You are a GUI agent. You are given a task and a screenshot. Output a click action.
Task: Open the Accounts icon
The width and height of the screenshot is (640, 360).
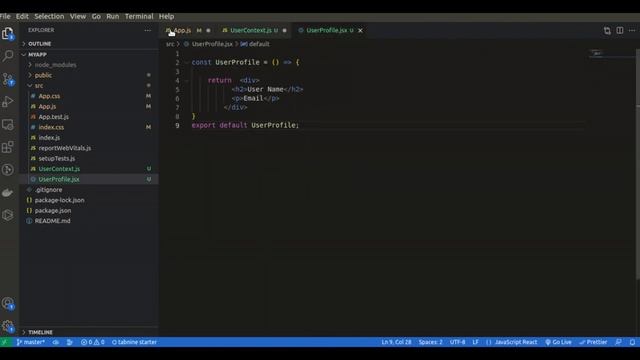pyautogui.click(x=8, y=303)
